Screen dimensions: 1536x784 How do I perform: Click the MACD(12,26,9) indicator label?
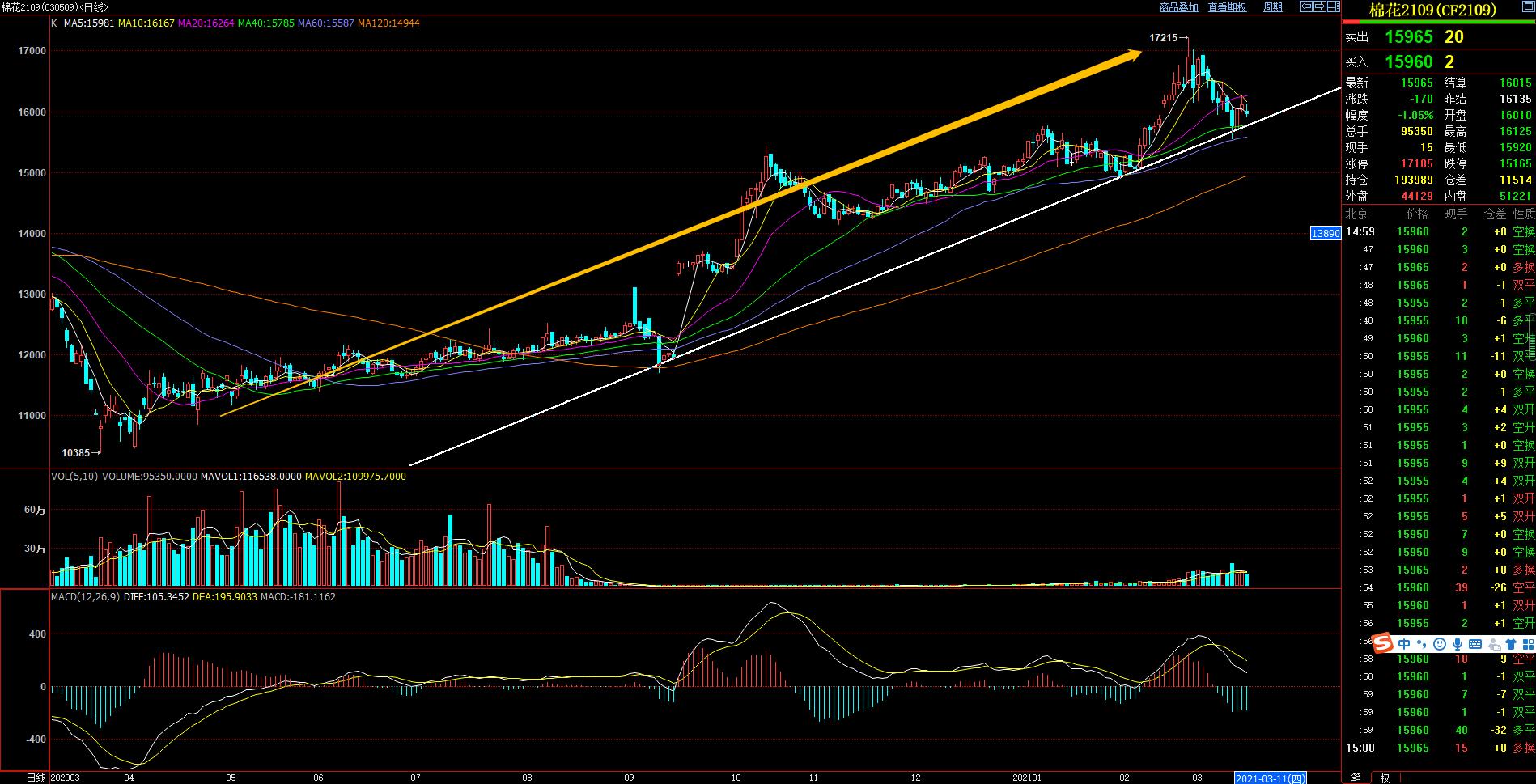coord(85,596)
